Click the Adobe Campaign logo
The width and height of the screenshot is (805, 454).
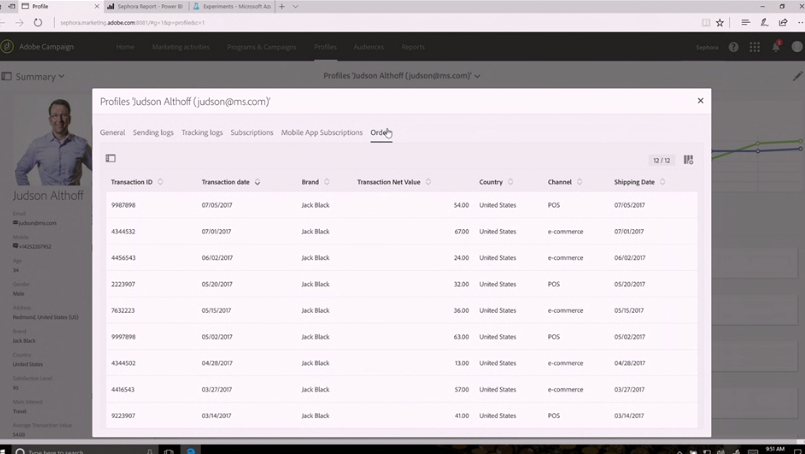coord(8,46)
